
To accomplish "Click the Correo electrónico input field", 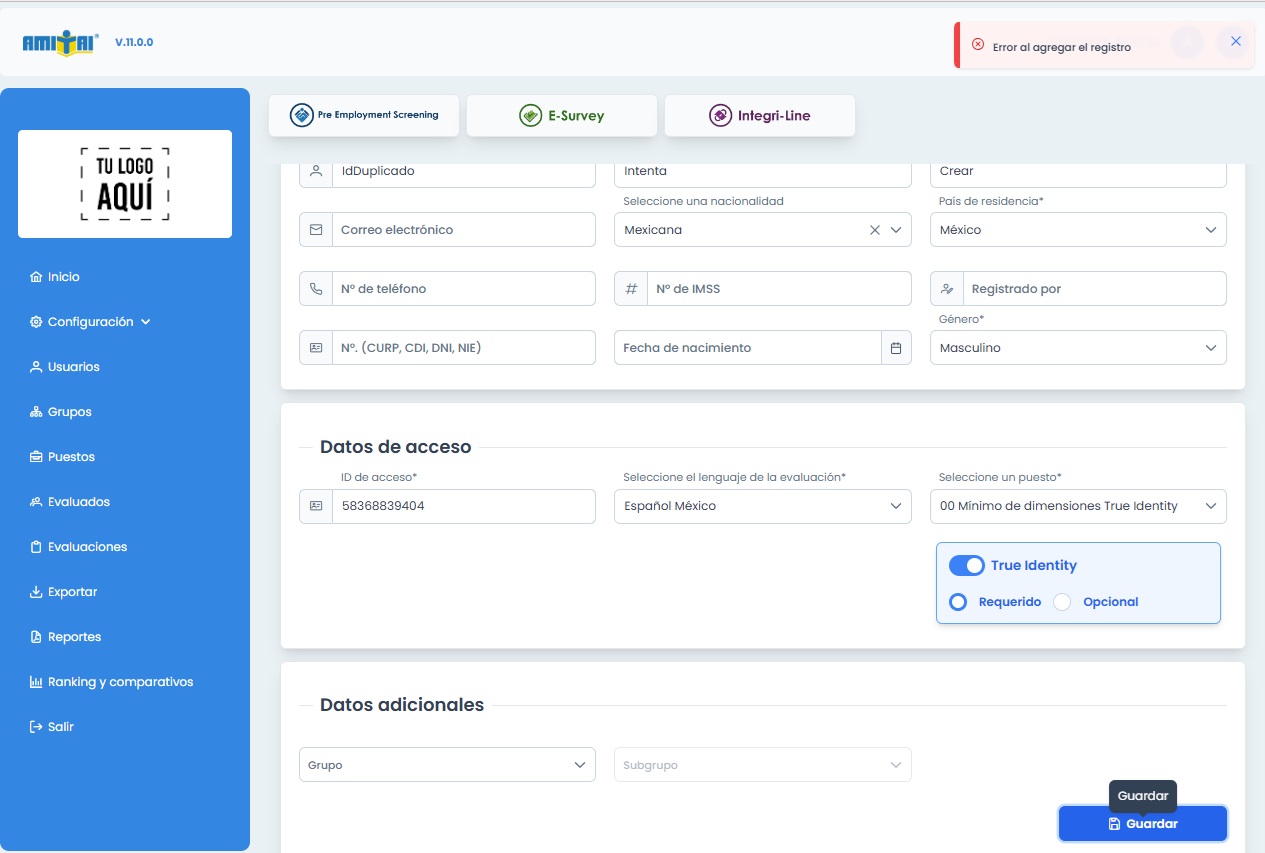I will click(x=463, y=230).
